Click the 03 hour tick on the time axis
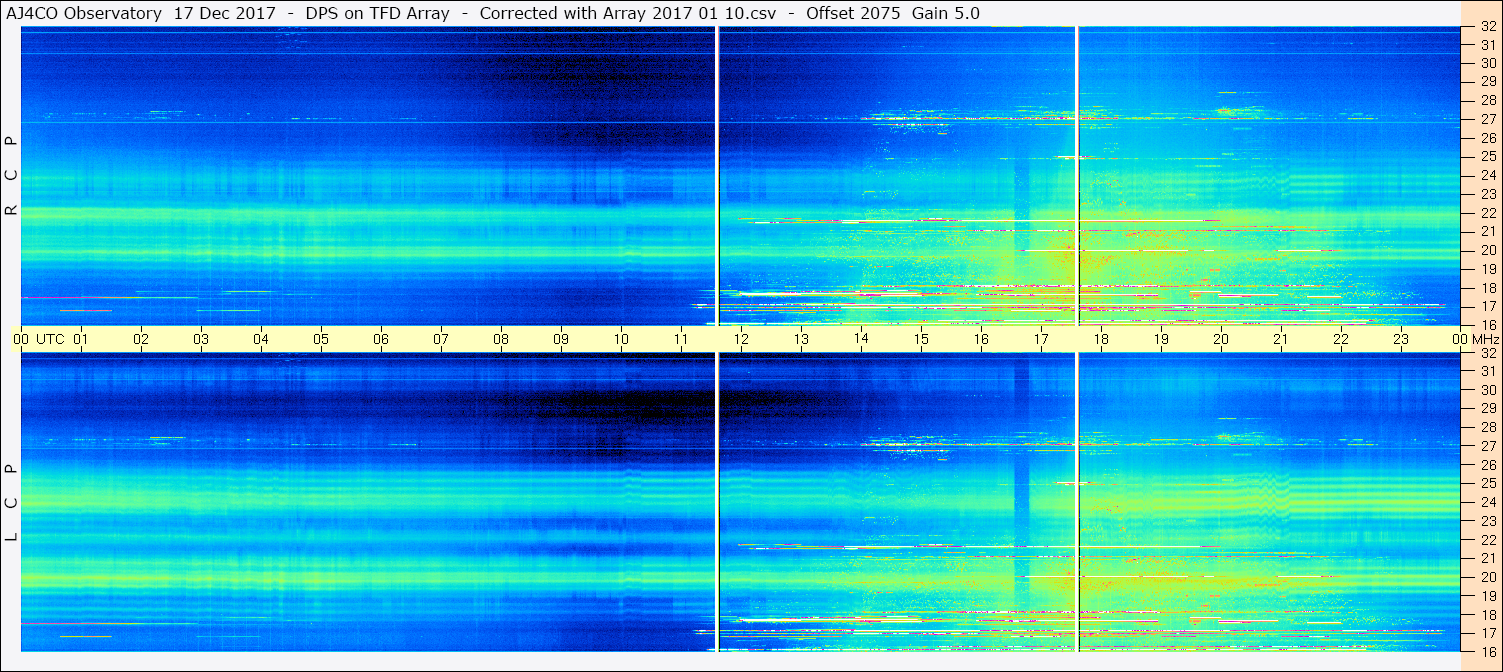Viewport: 1503px width, 672px height. click(x=201, y=339)
